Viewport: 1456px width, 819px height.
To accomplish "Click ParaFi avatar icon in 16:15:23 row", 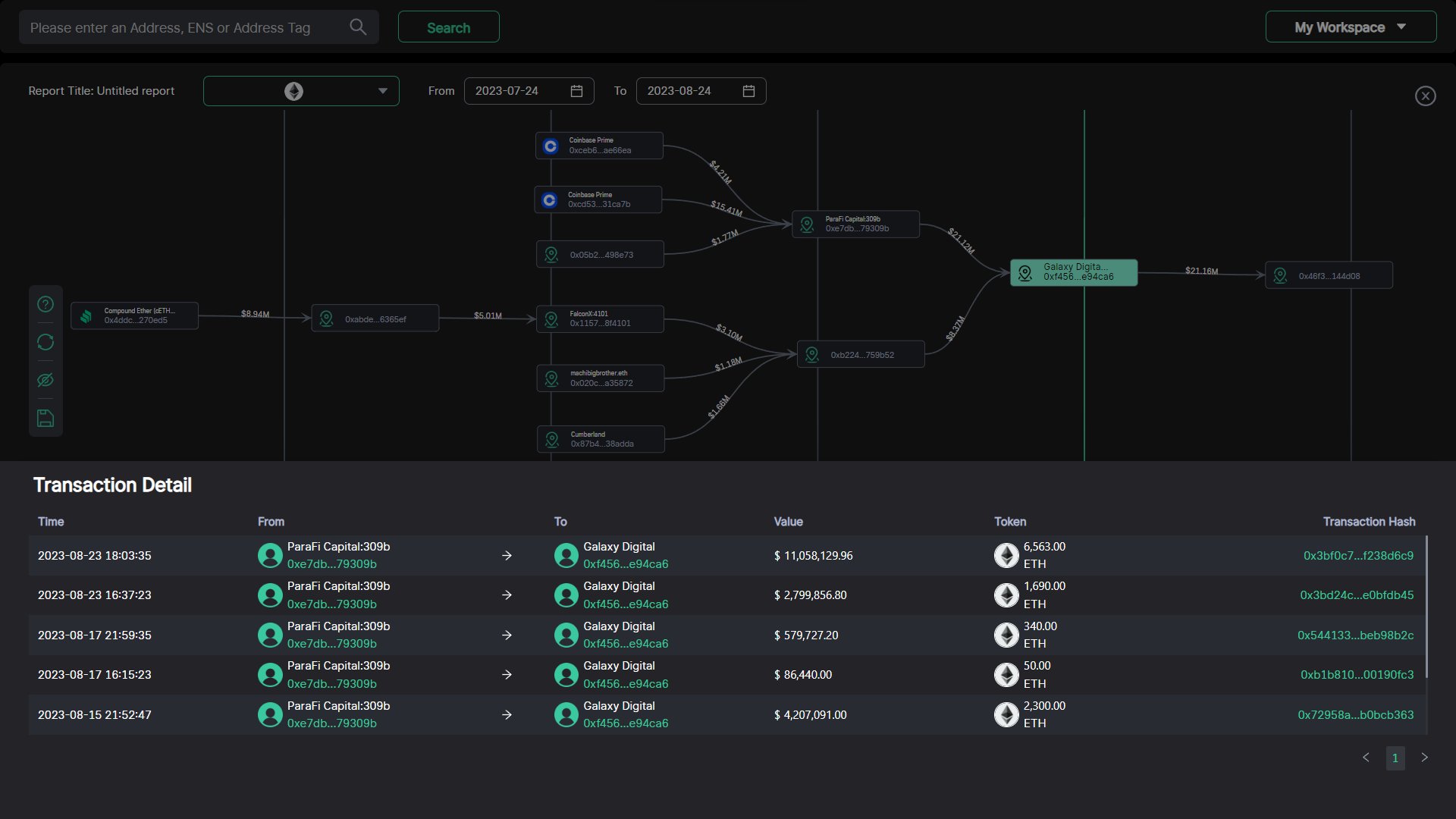I will coord(270,675).
